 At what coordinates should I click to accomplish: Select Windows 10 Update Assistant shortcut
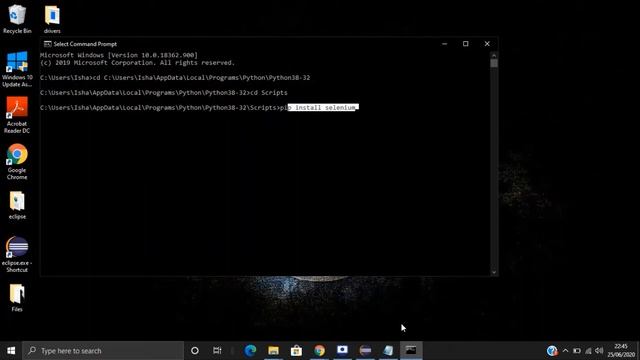(17, 69)
